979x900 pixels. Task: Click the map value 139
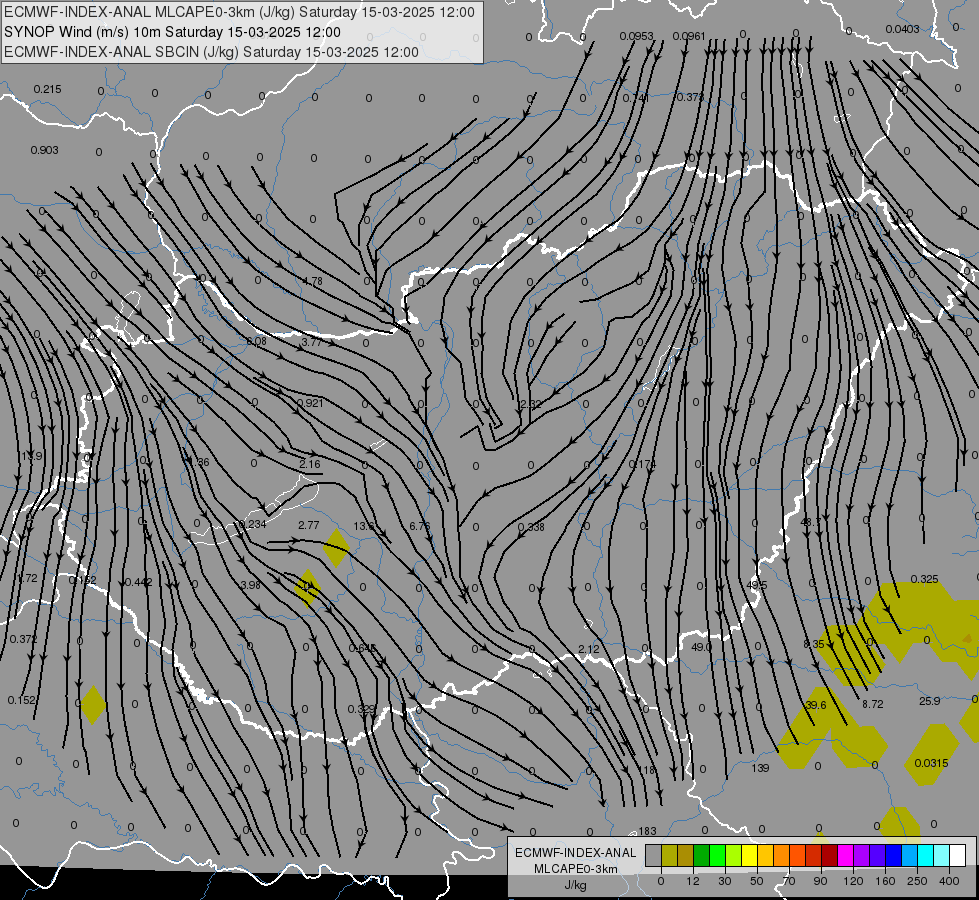tap(760, 768)
